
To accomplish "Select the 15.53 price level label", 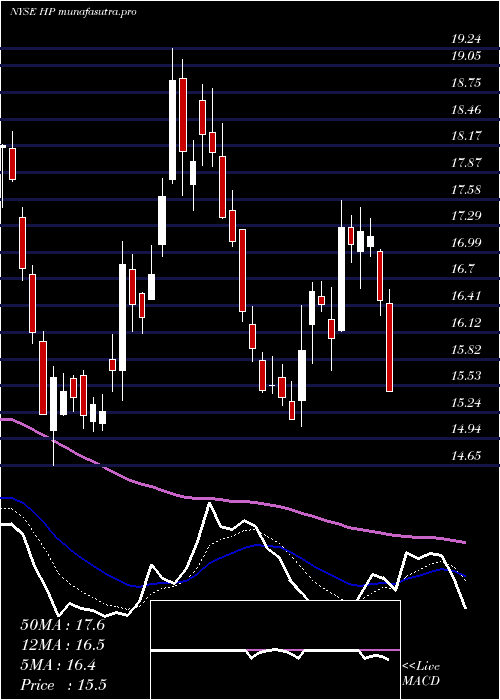I will point(466,375).
